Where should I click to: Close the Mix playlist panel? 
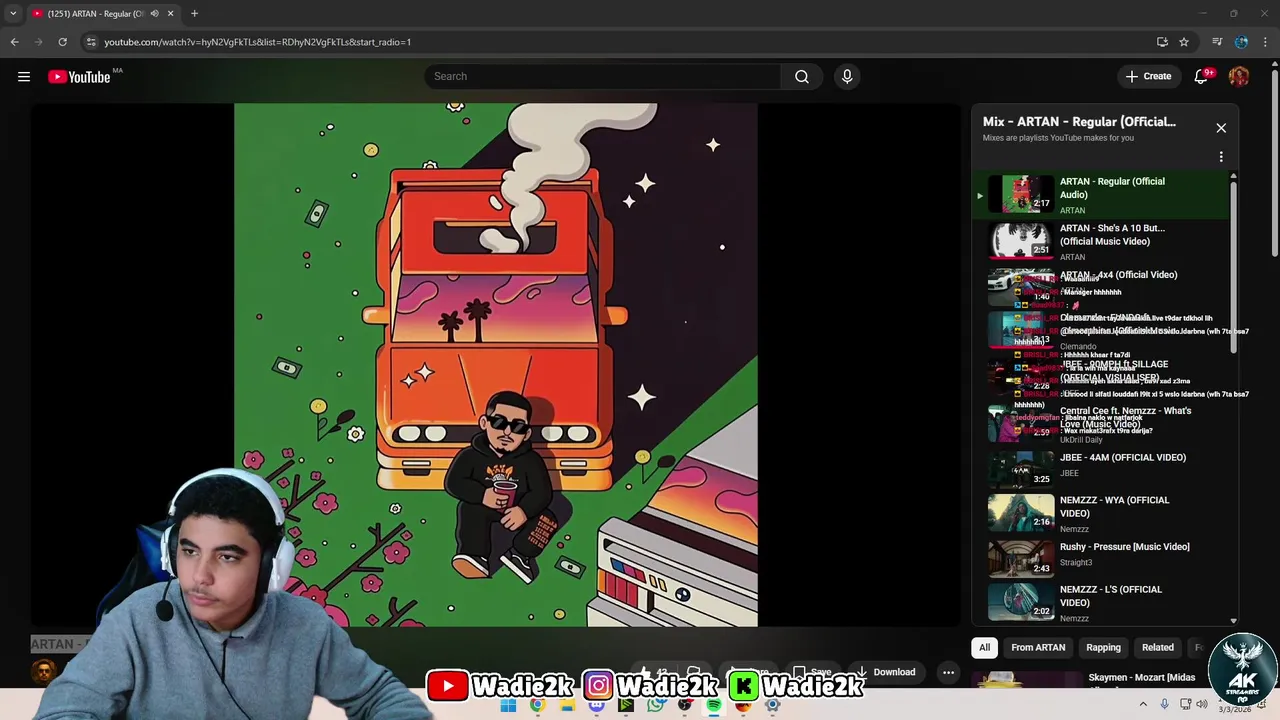1221,128
